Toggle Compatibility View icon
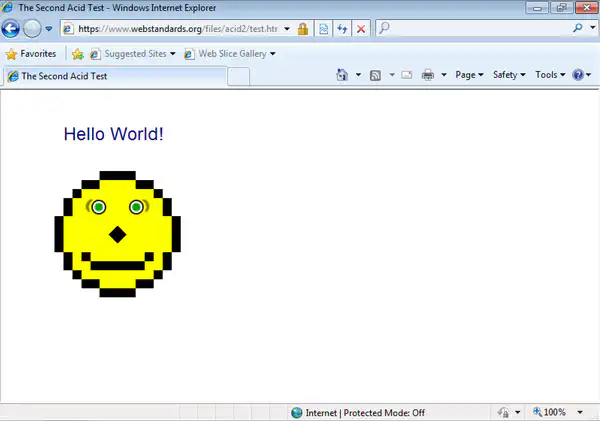600x421 pixels. [324, 29]
